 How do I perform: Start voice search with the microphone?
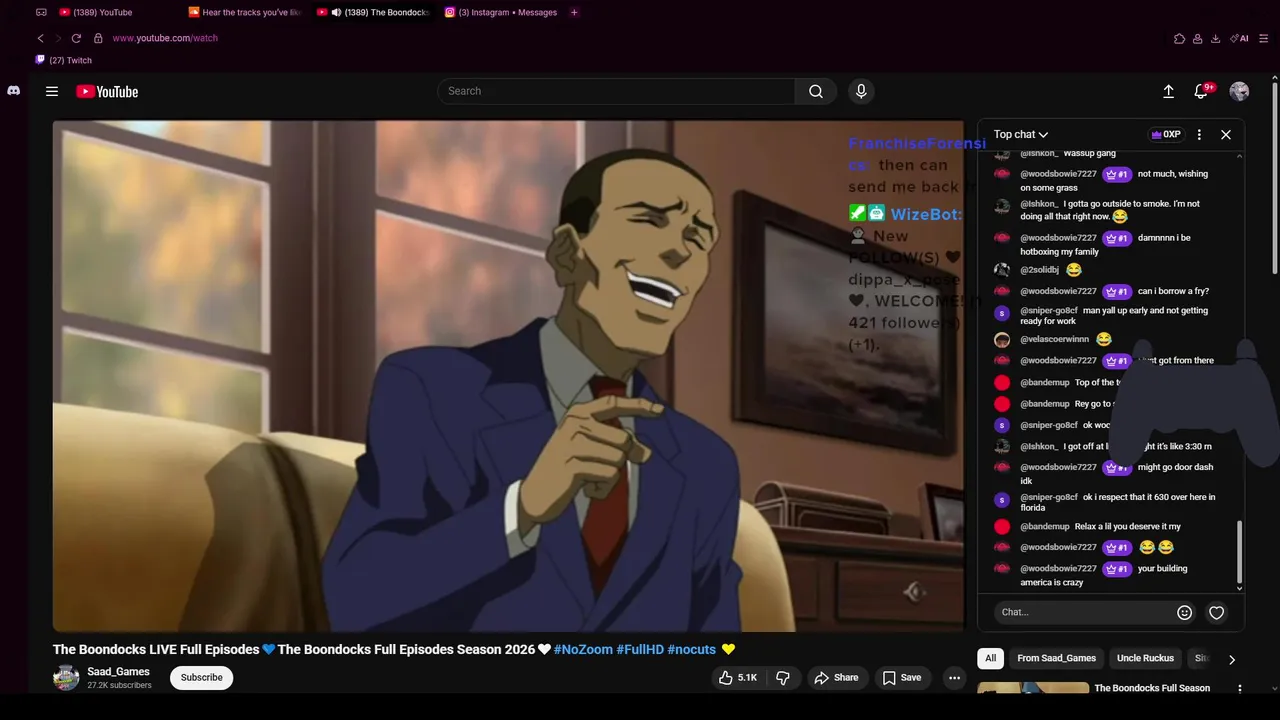861,91
